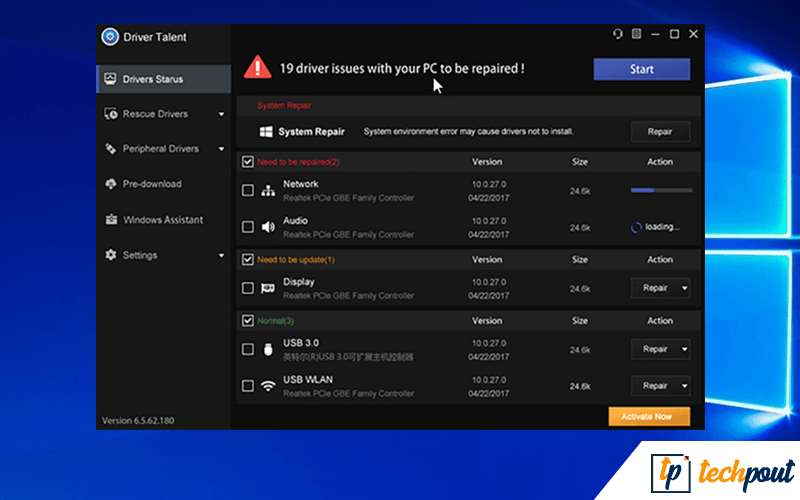Uncheck the 'Need to be repaired' group checkbox
Screen dimensions: 800x500
click(248, 161)
